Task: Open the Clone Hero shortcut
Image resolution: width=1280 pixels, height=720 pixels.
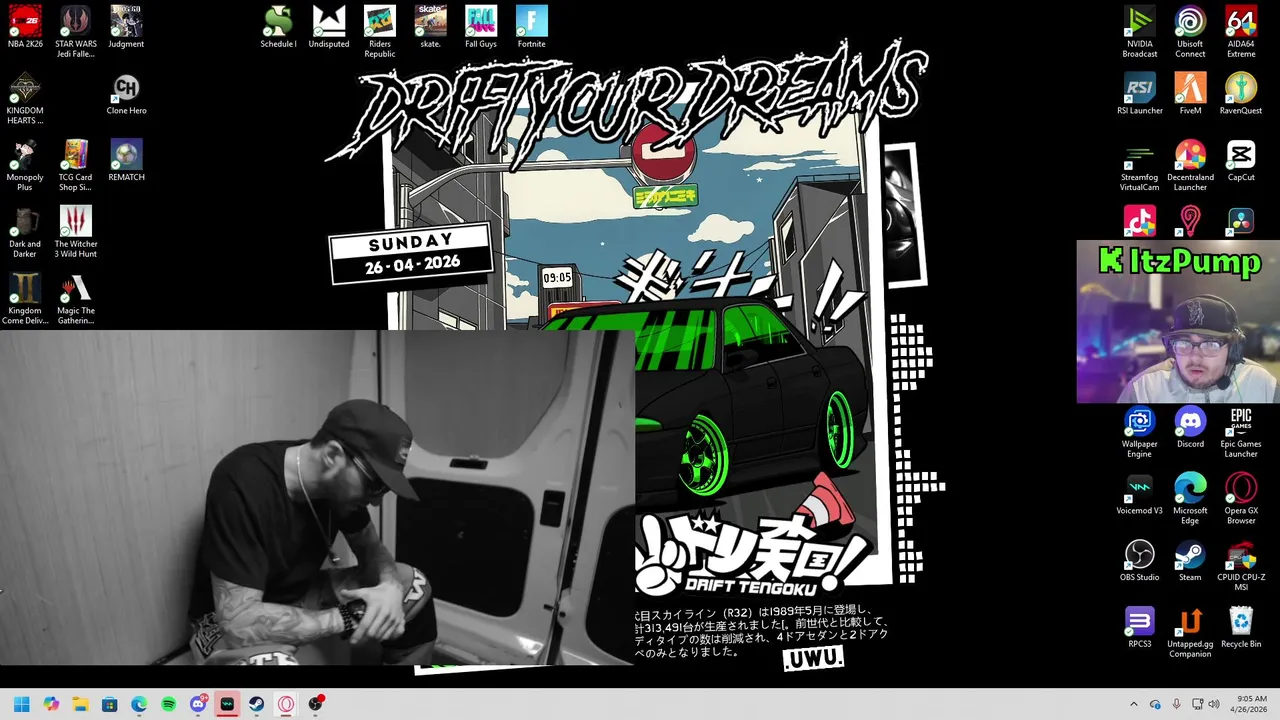Action: click(126, 94)
